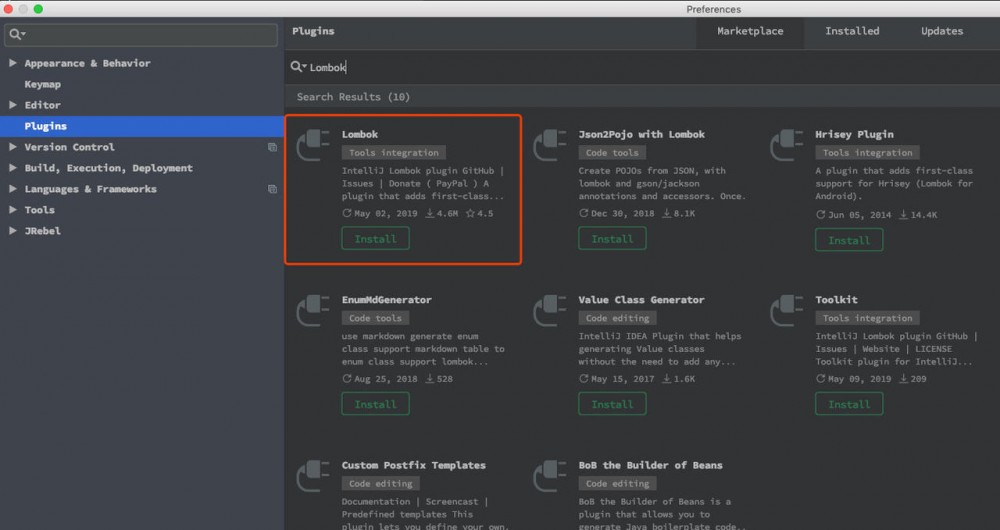The width and height of the screenshot is (1000, 530).
Task: Open the Json2Pojo with Lombok title
Action: click(642, 135)
